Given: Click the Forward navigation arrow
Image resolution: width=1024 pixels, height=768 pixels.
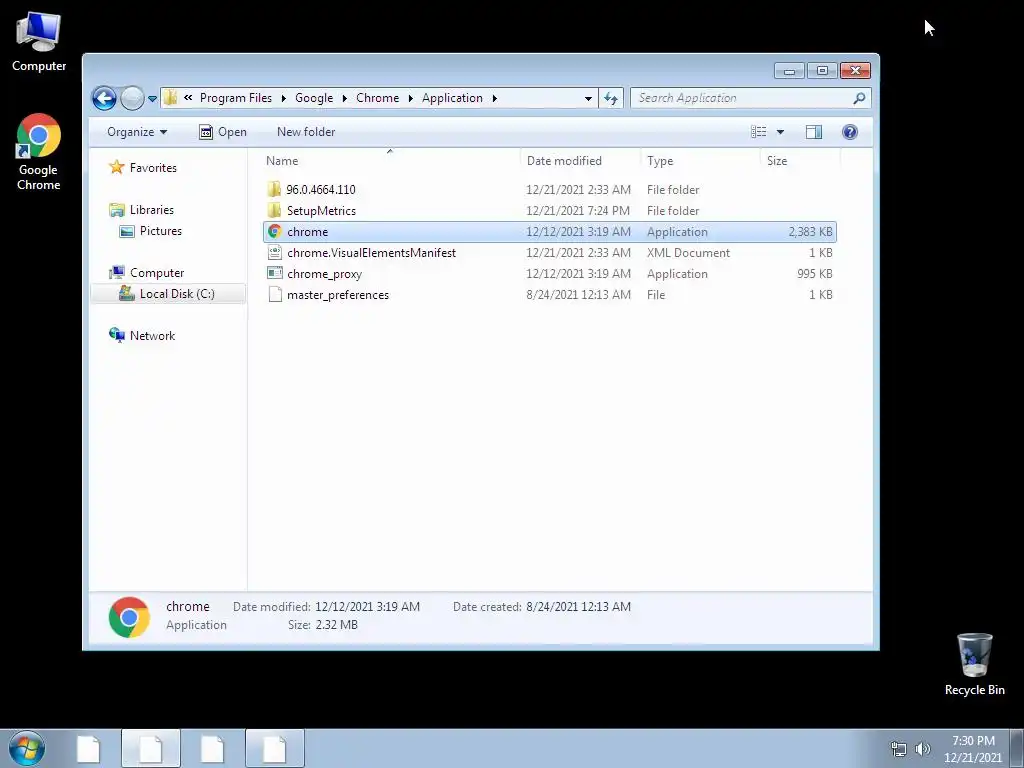Looking at the screenshot, I should [132, 98].
